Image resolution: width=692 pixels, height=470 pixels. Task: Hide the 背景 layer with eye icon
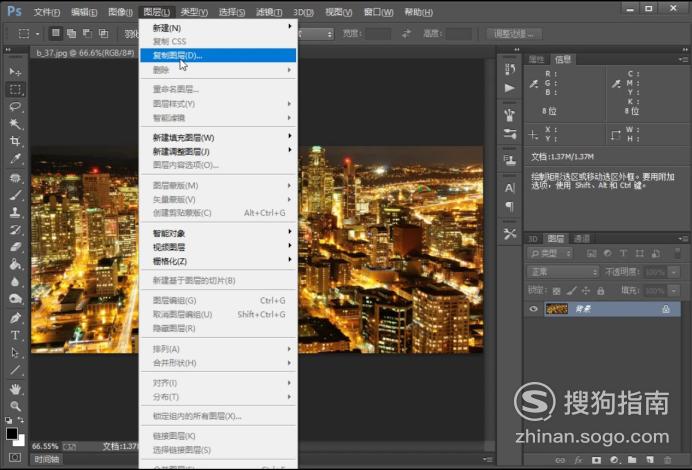(534, 309)
